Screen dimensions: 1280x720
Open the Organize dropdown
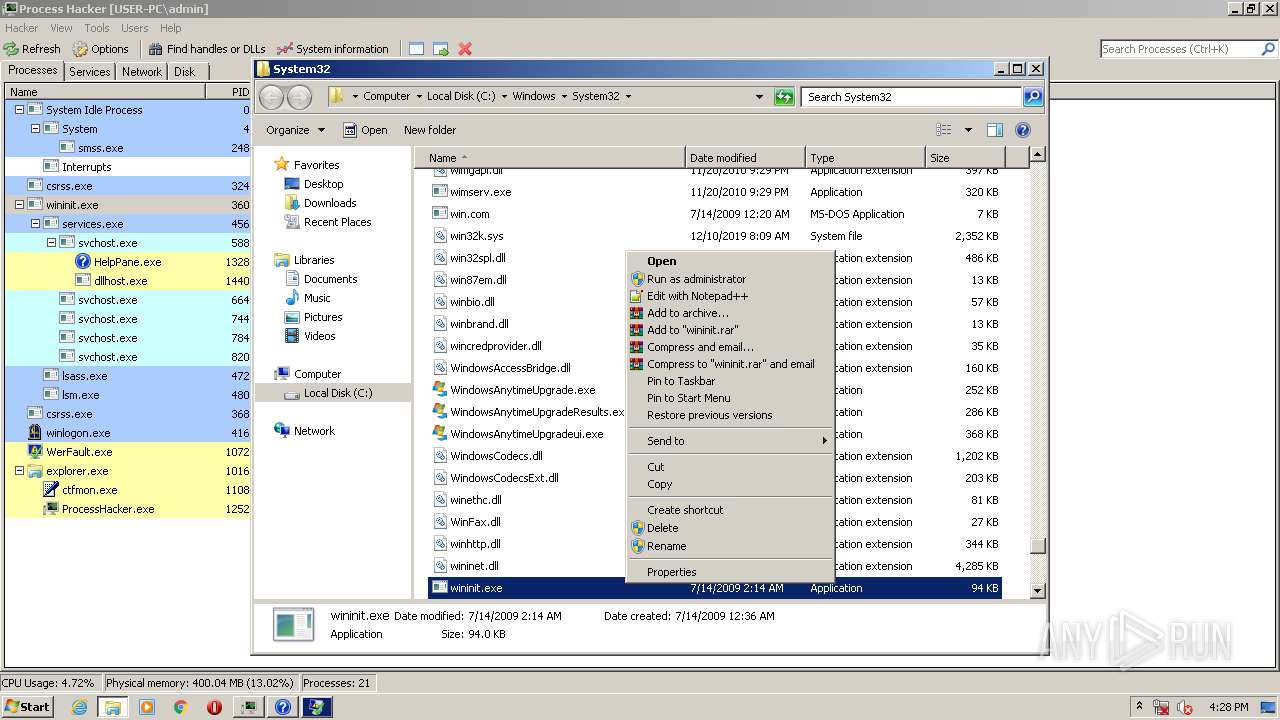click(295, 130)
